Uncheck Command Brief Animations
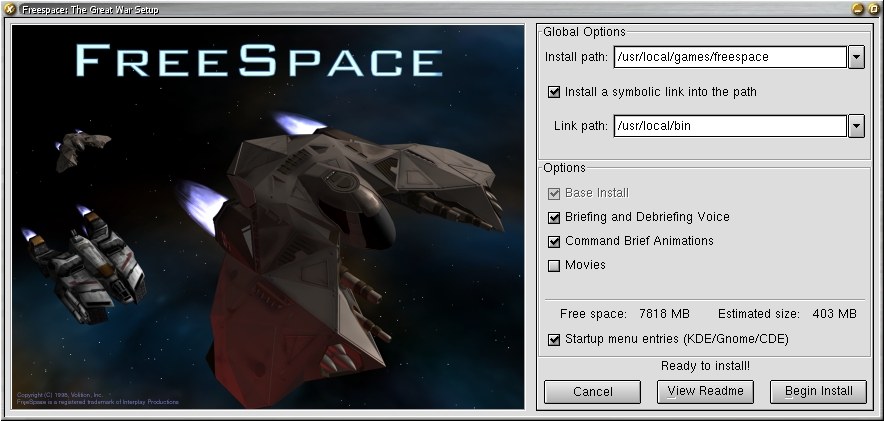 pyautogui.click(x=554, y=241)
